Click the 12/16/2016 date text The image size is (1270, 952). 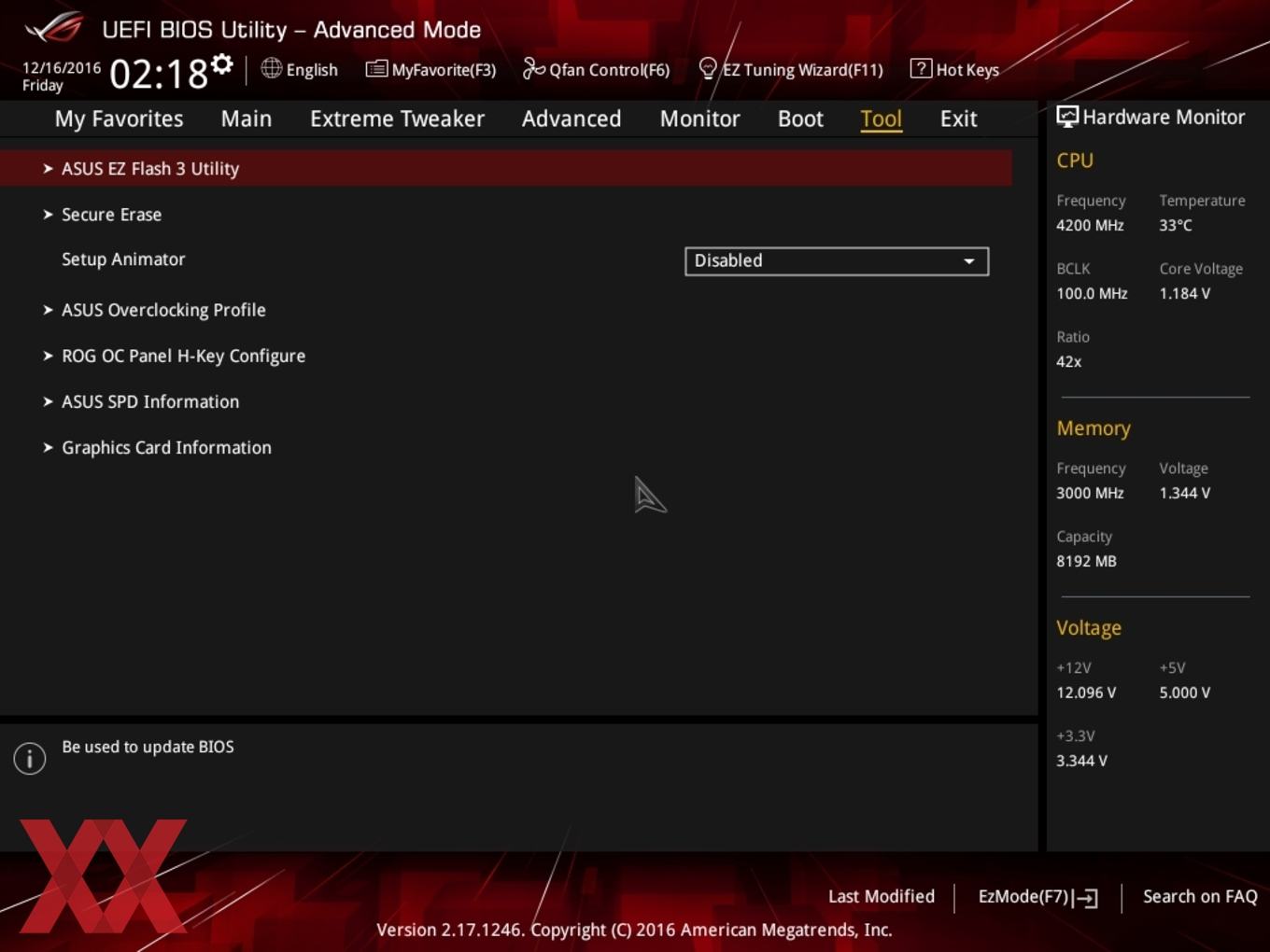(x=62, y=67)
